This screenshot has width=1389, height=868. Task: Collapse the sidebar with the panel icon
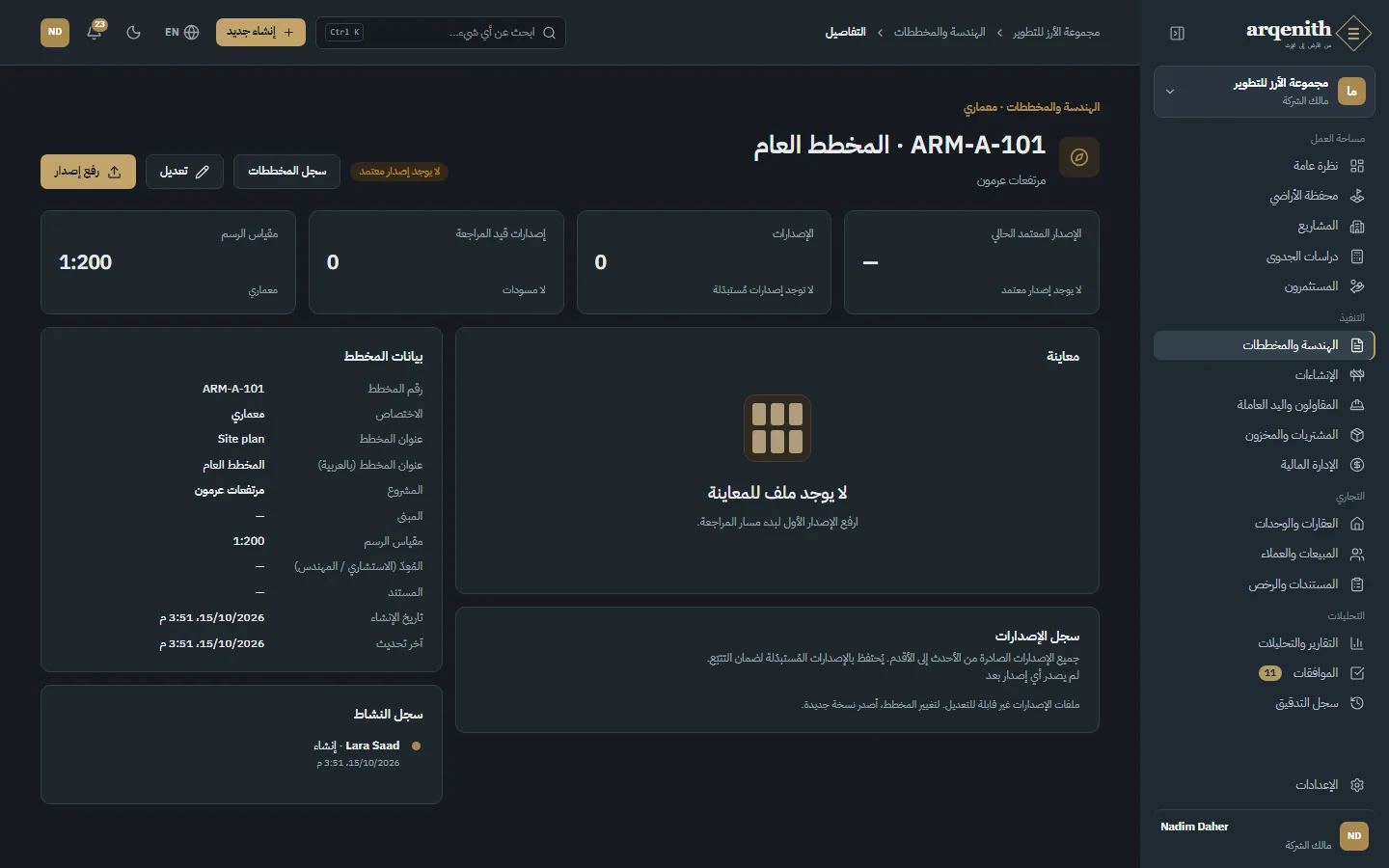click(1177, 34)
